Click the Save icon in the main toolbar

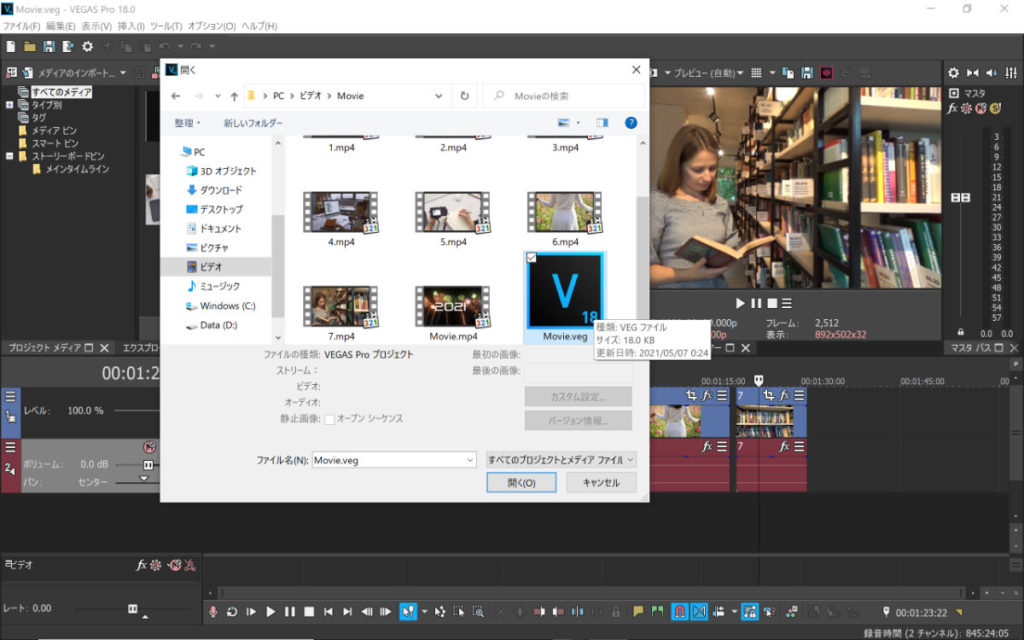[x=48, y=46]
